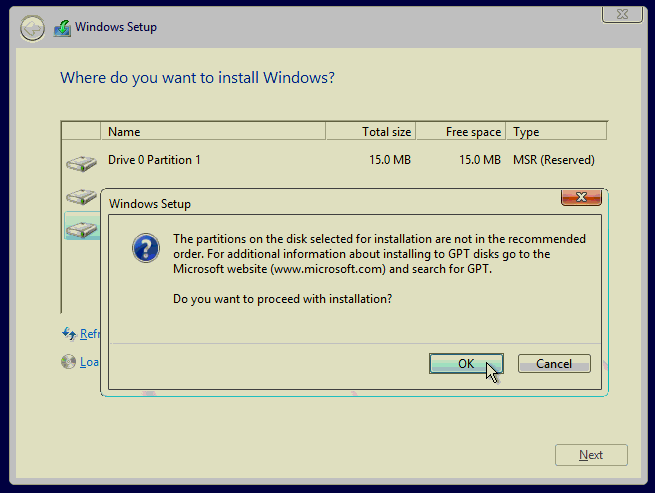The image size is (655, 493).
Task: Click the Load driver disc icon
Action: point(69,362)
